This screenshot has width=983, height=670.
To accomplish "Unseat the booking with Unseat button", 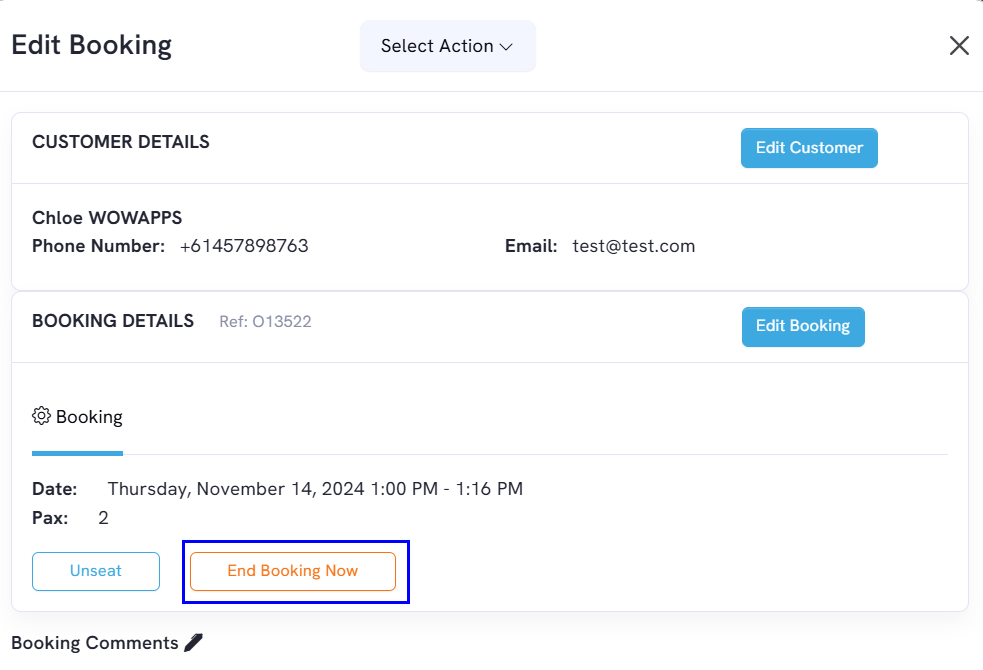I will (x=96, y=571).
